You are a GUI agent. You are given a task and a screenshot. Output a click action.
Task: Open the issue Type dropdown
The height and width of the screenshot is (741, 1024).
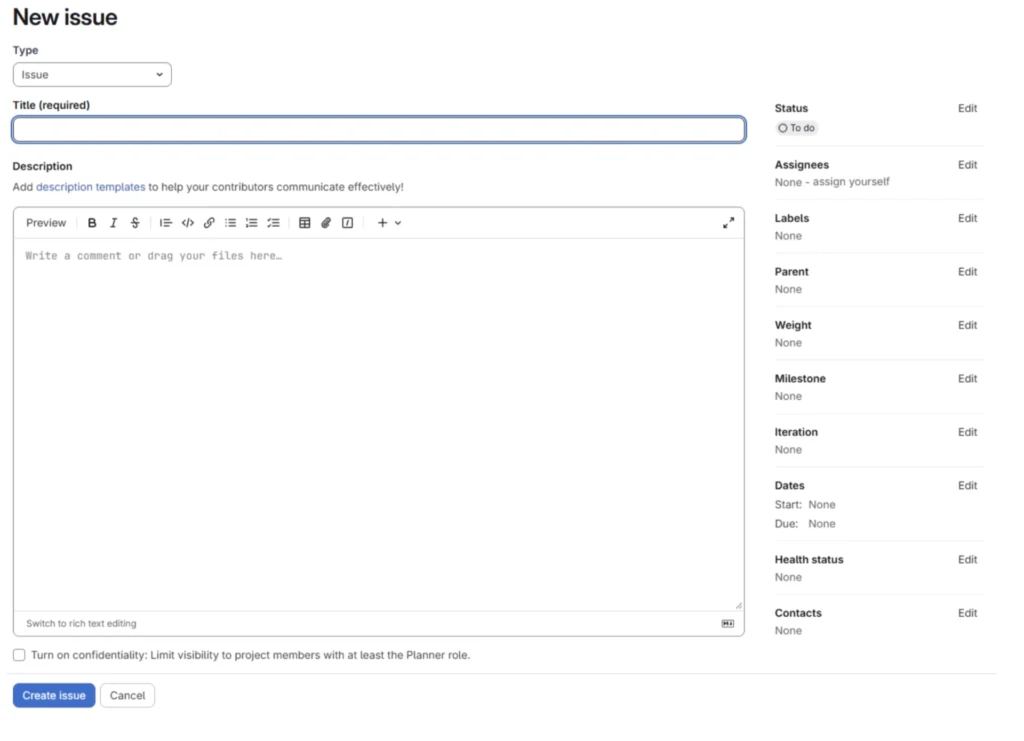[92, 74]
